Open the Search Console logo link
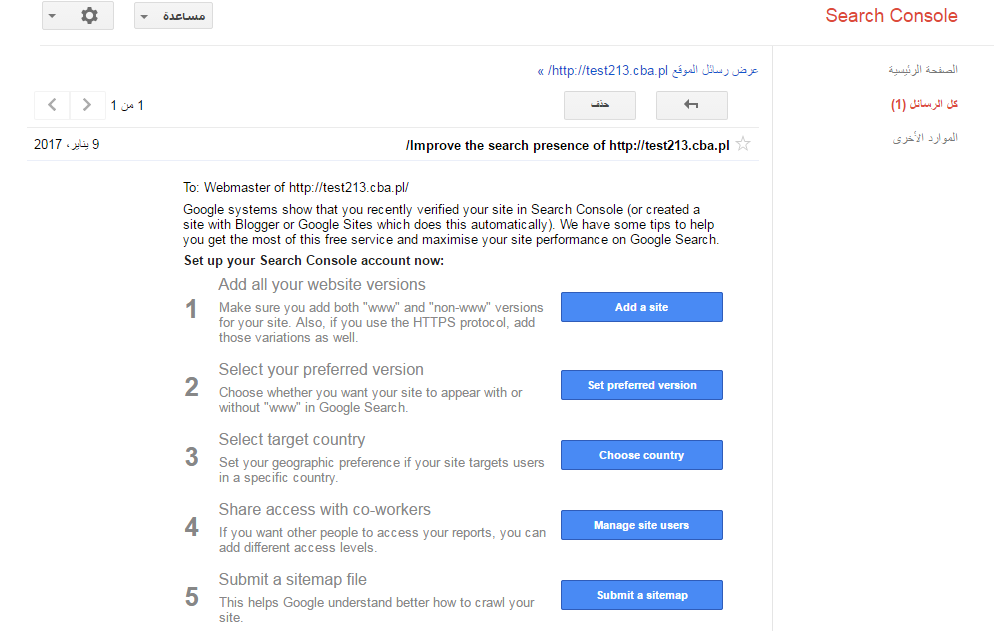 click(891, 16)
